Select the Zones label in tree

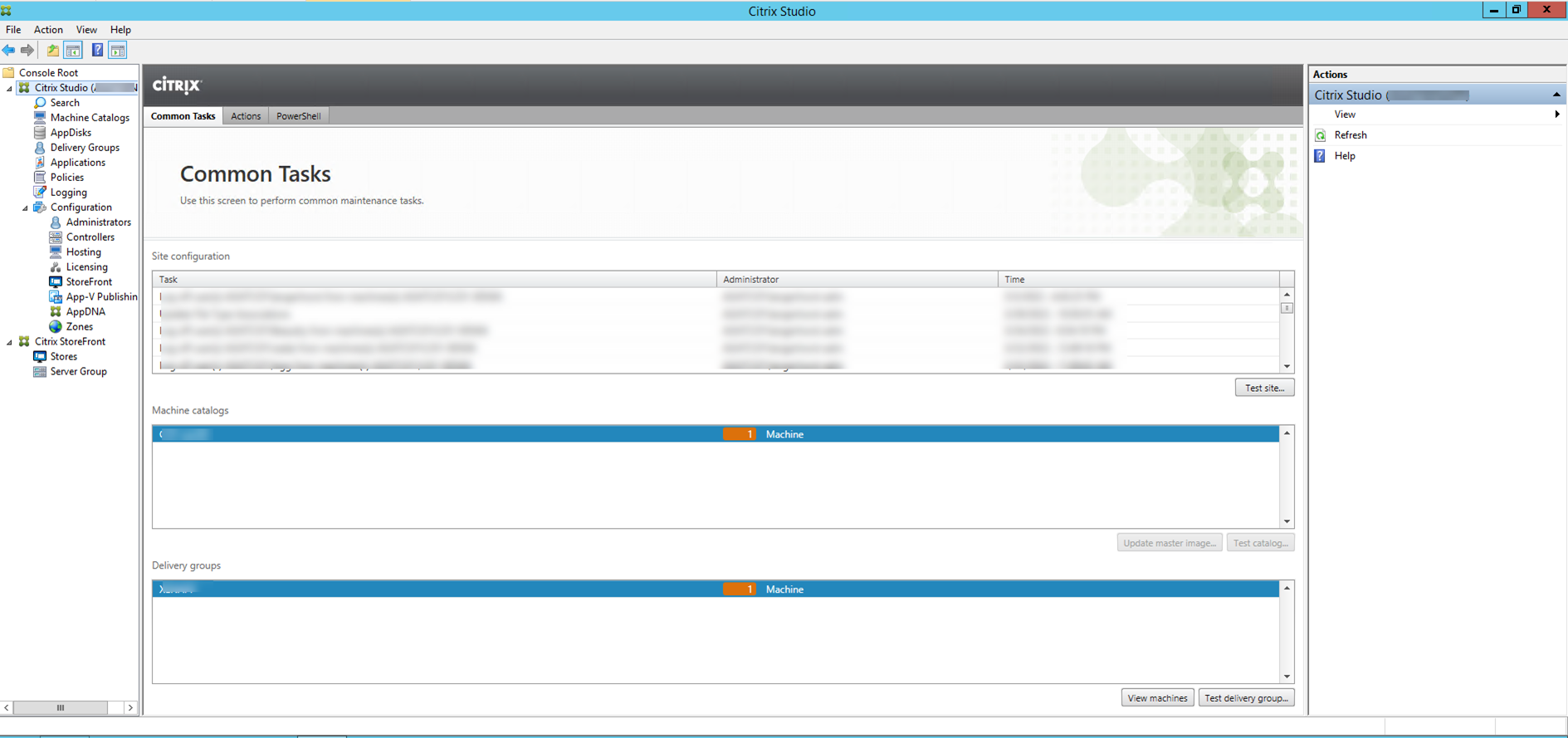tap(80, 327)
